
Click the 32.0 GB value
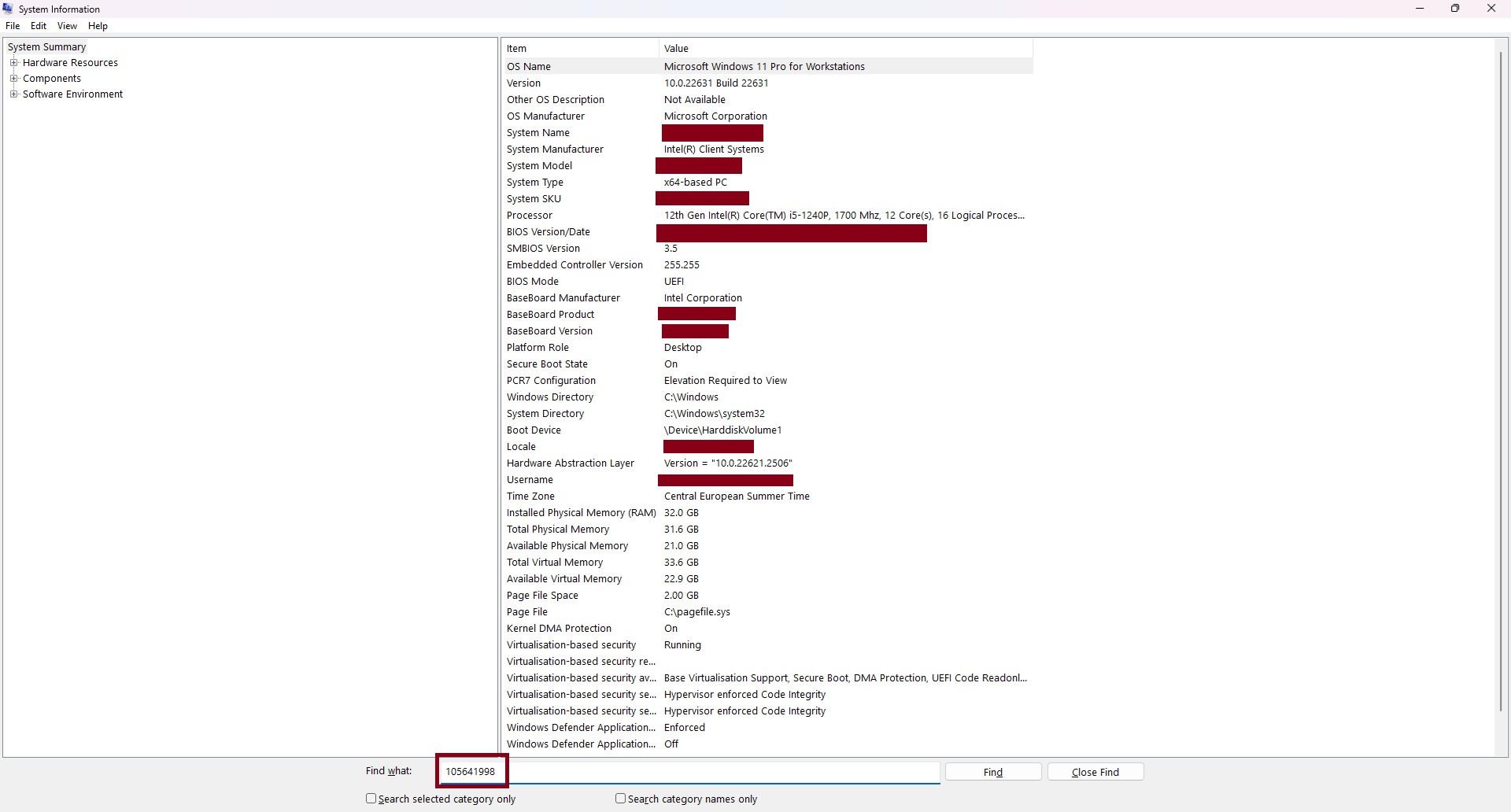pos(682,513)
